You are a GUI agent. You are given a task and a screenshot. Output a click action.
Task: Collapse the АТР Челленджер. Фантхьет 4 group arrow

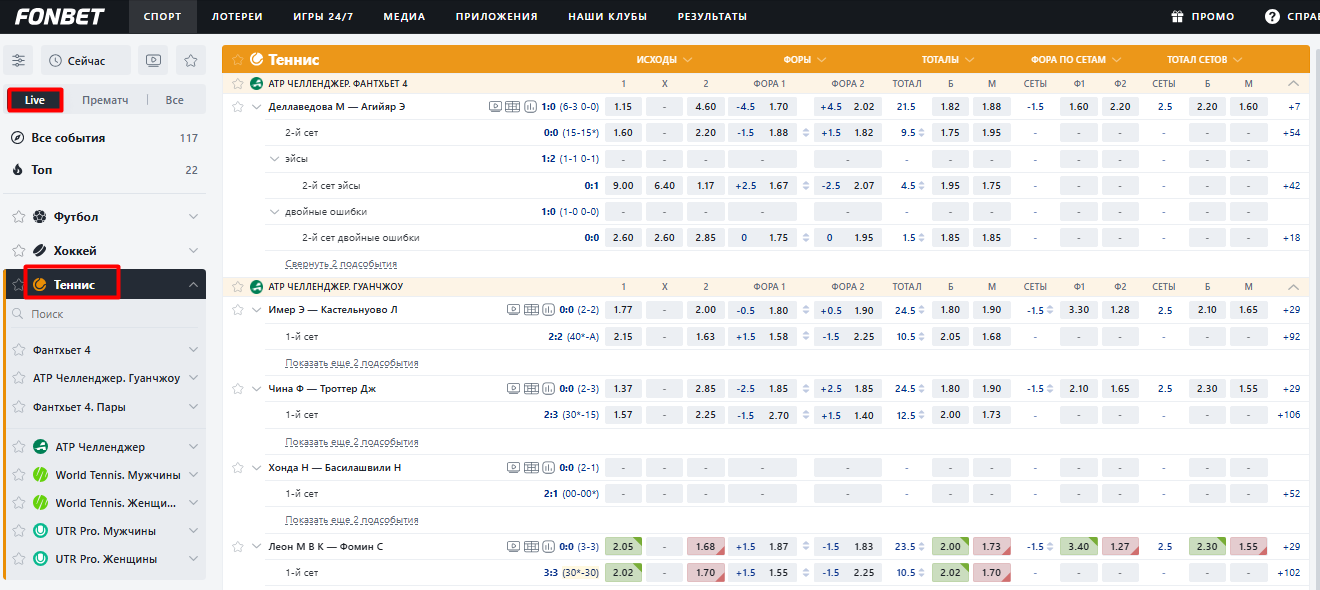click(1294, 84)
